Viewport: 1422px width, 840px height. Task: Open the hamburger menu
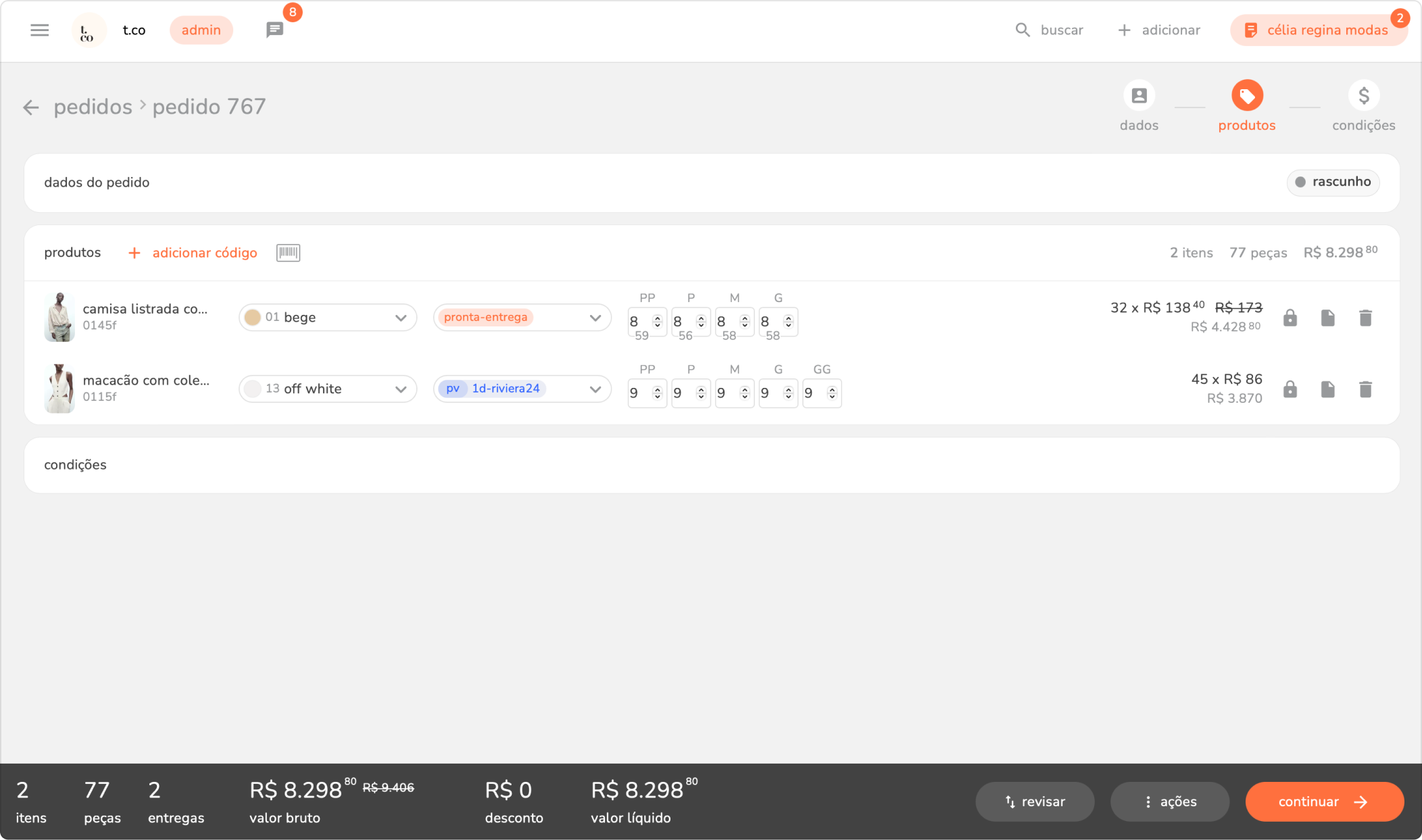point(39,30)
